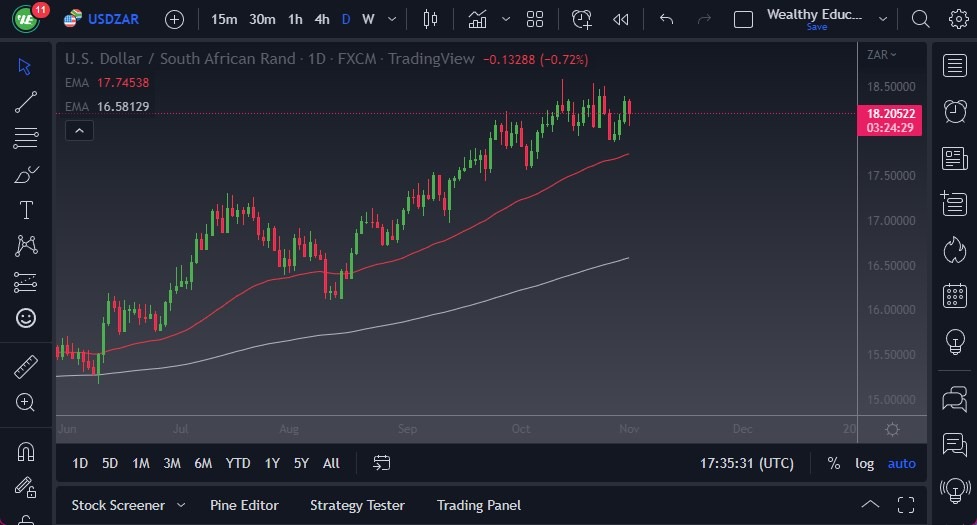Viewport: 977px width, 525px height.
Task: Open the chart patterns tool
Action: (x=26, y=246)
